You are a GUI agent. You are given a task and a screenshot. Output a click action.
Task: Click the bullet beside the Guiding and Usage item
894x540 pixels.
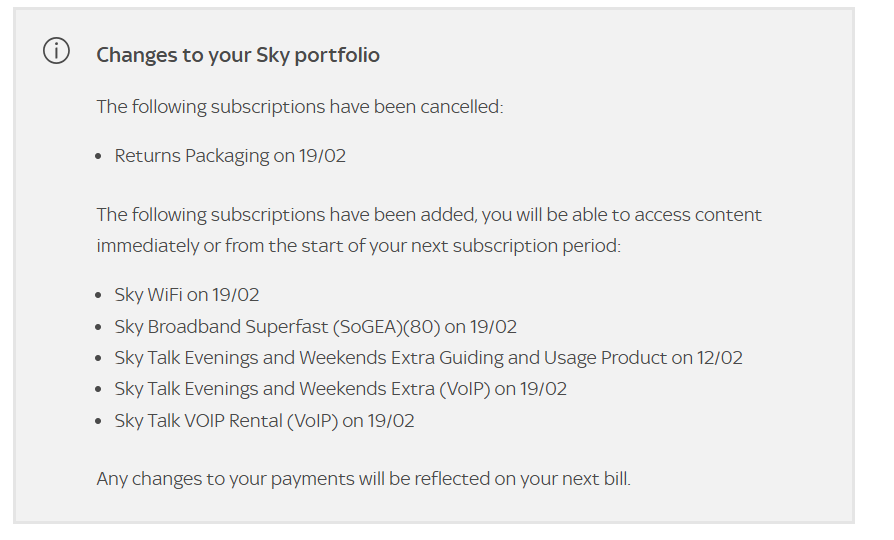pyautogui.click(x=100, y=359)
